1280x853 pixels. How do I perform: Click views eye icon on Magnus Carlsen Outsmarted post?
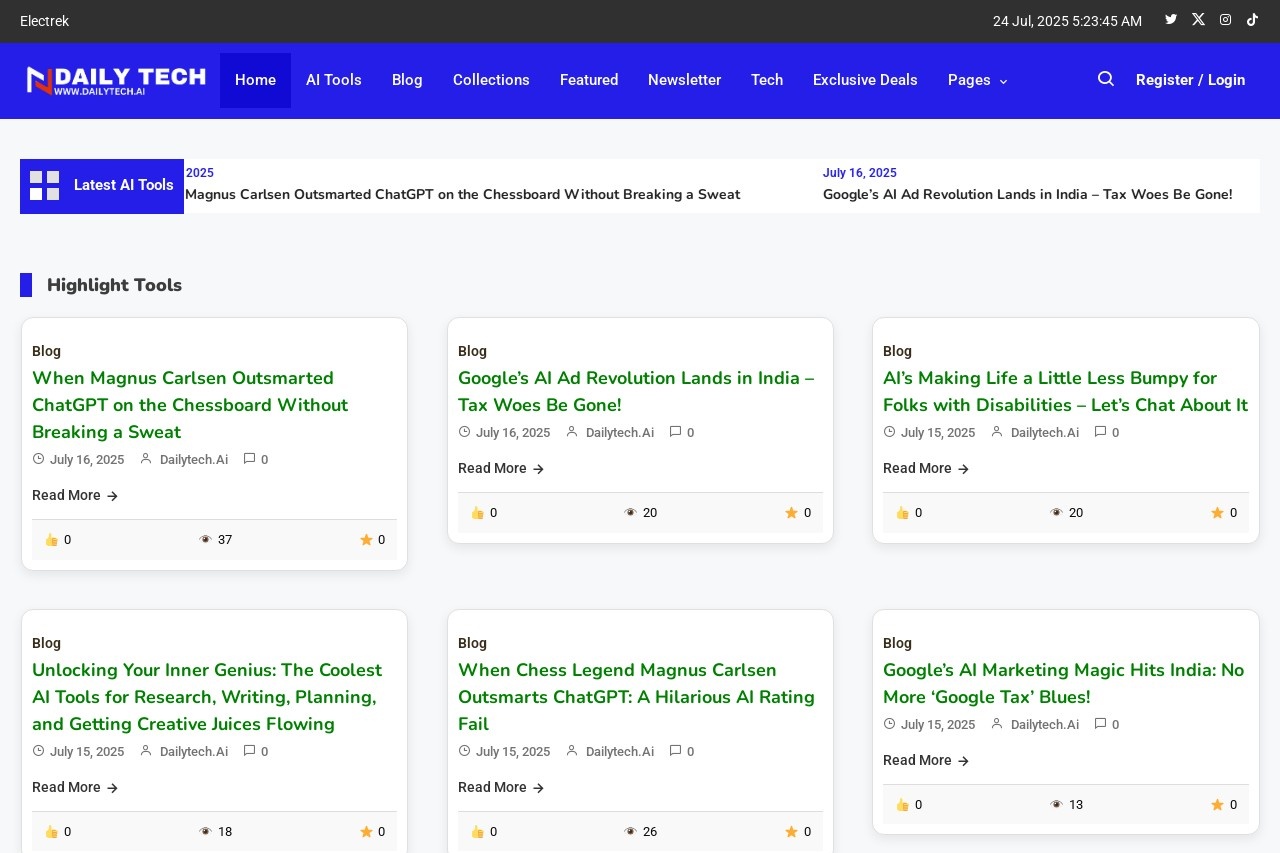[x=206, y=540]
